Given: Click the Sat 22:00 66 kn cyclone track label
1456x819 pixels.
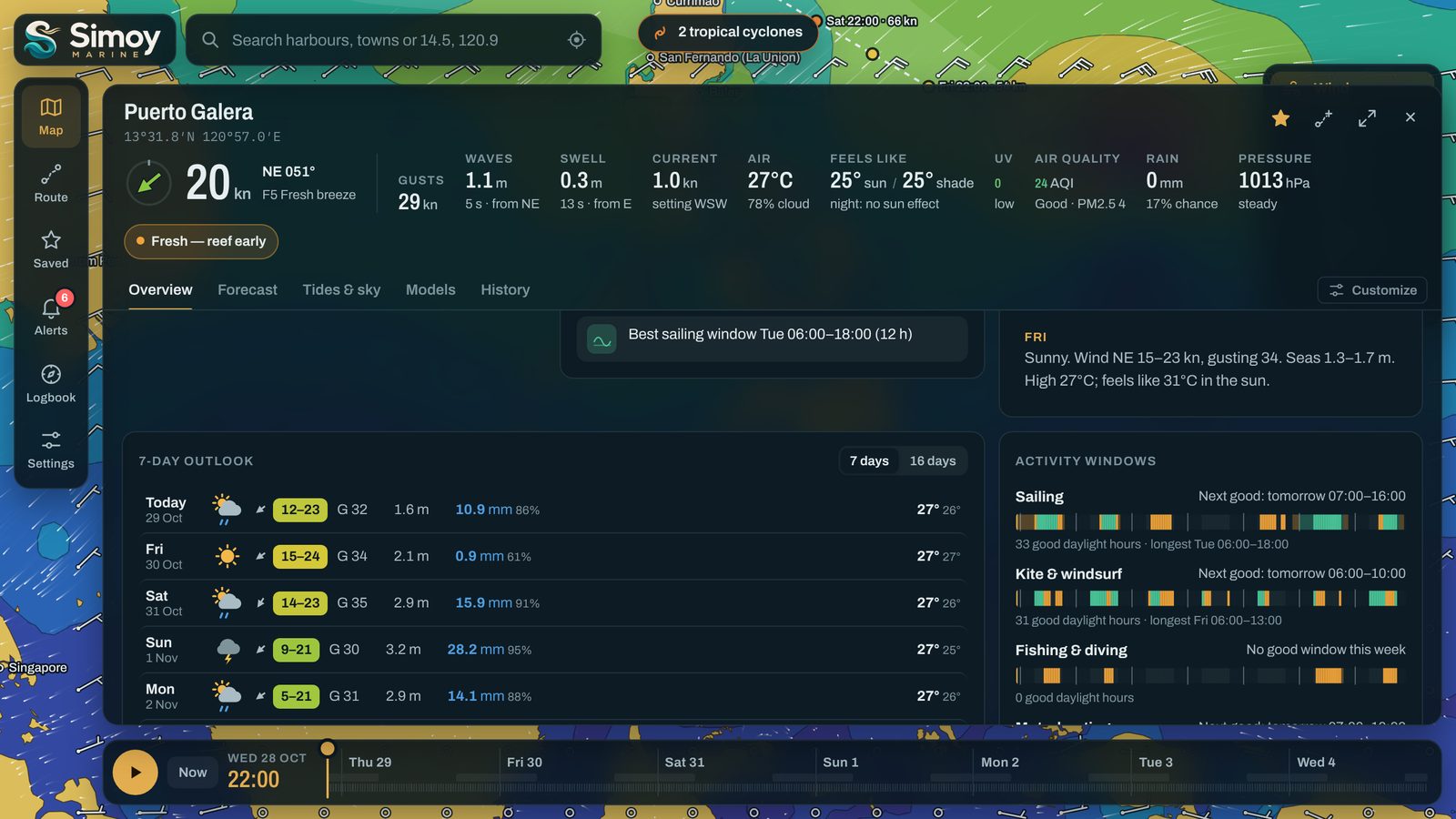Looking at the screenshot, I should coord(872,21).
